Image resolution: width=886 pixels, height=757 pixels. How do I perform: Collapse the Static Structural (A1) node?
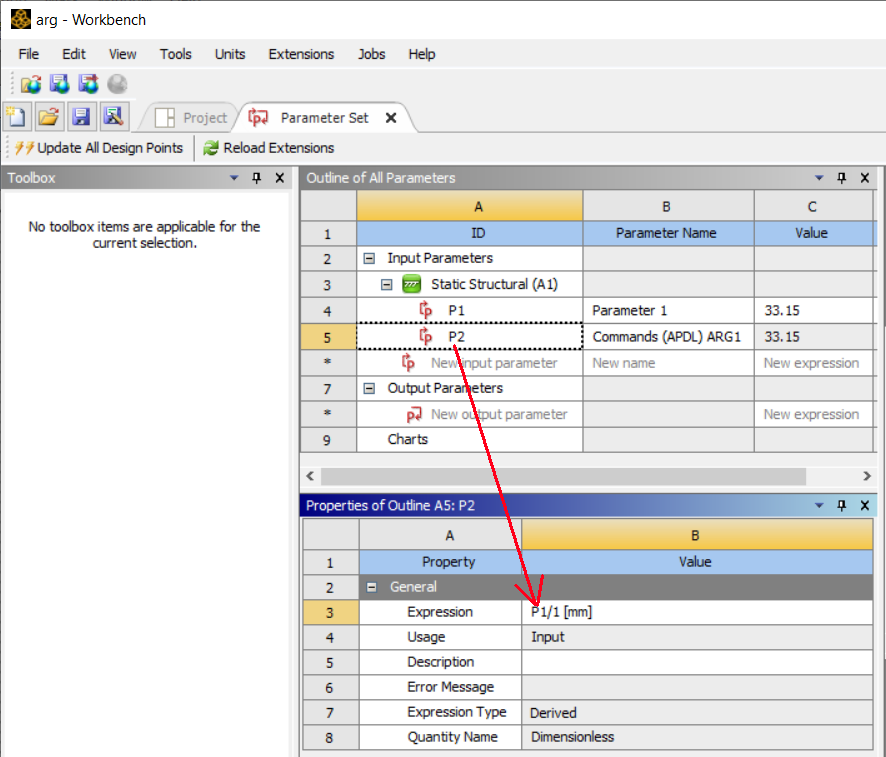387,284
